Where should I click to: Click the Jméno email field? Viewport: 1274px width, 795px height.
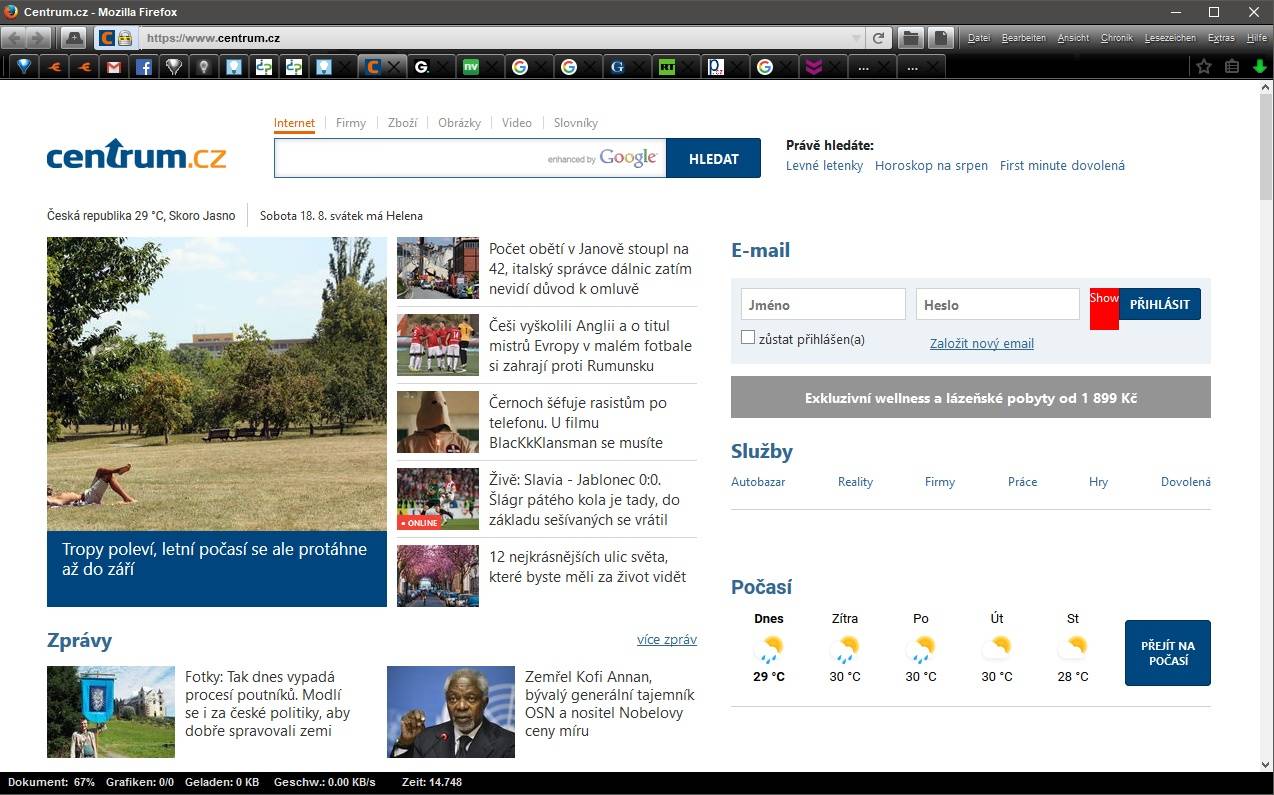[823, 304]
